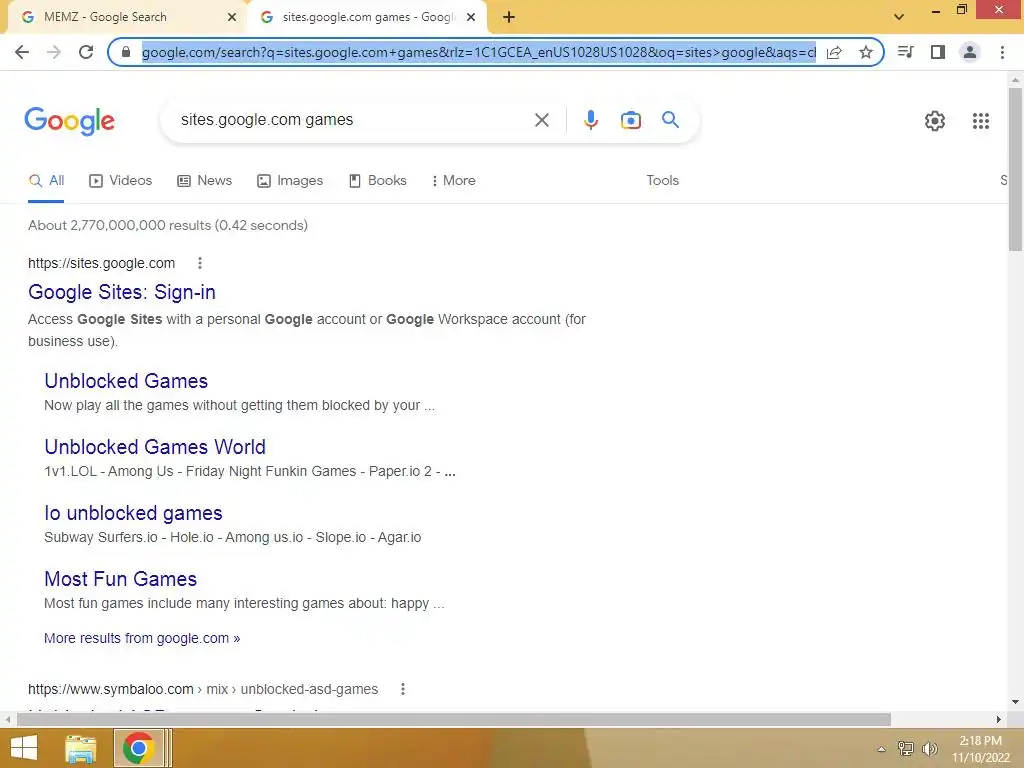Close the sites.google.com games tab
The width and height of the screenshot is (1024, 768).
[x=471, y=18]
